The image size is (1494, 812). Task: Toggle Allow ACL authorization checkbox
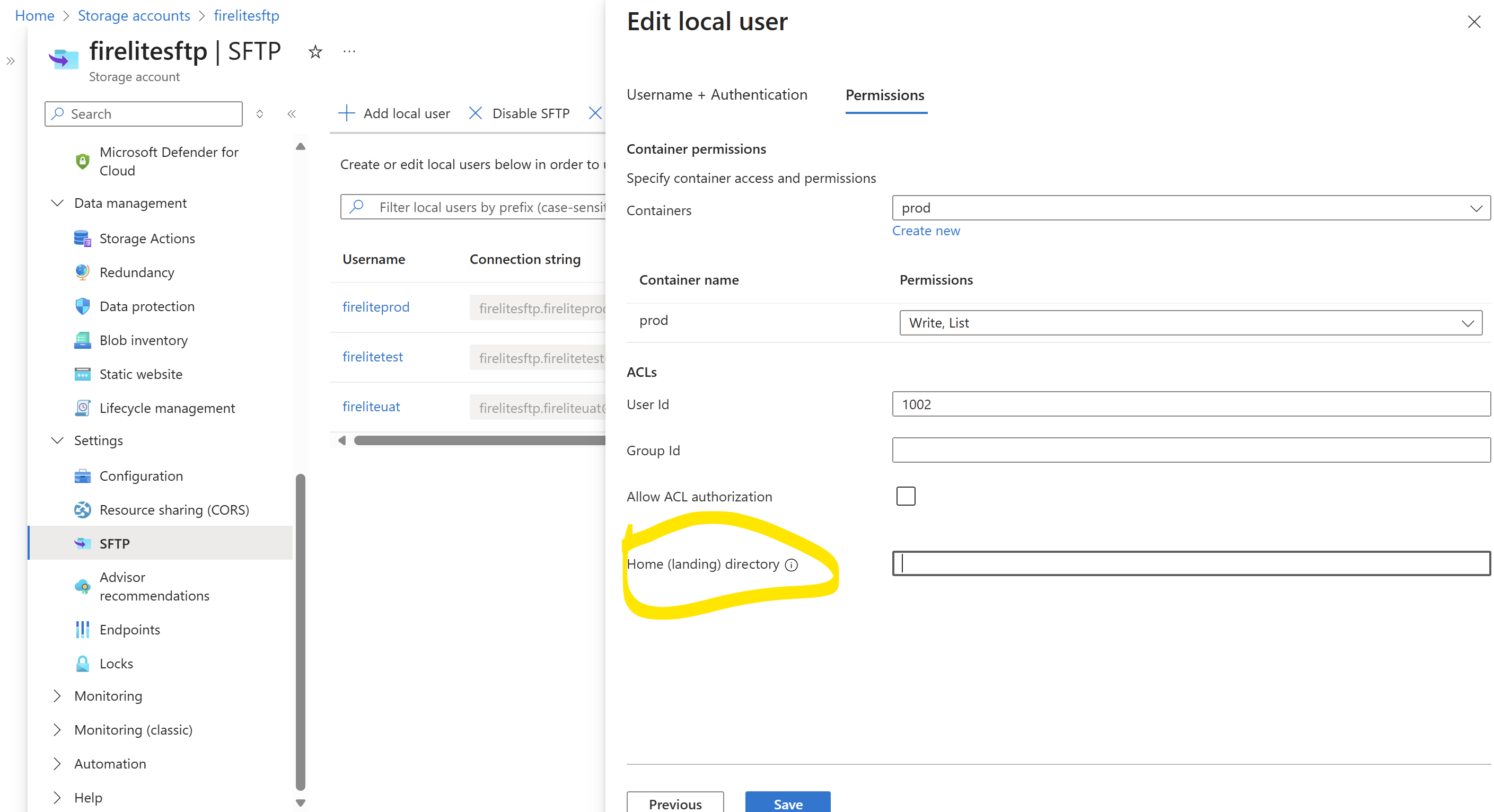[x=906, y=496]
